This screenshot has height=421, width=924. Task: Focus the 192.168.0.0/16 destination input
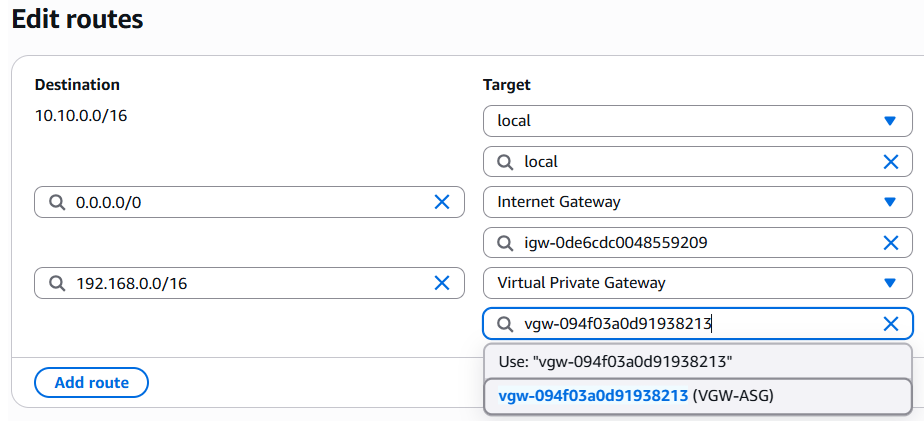point(249,283)
